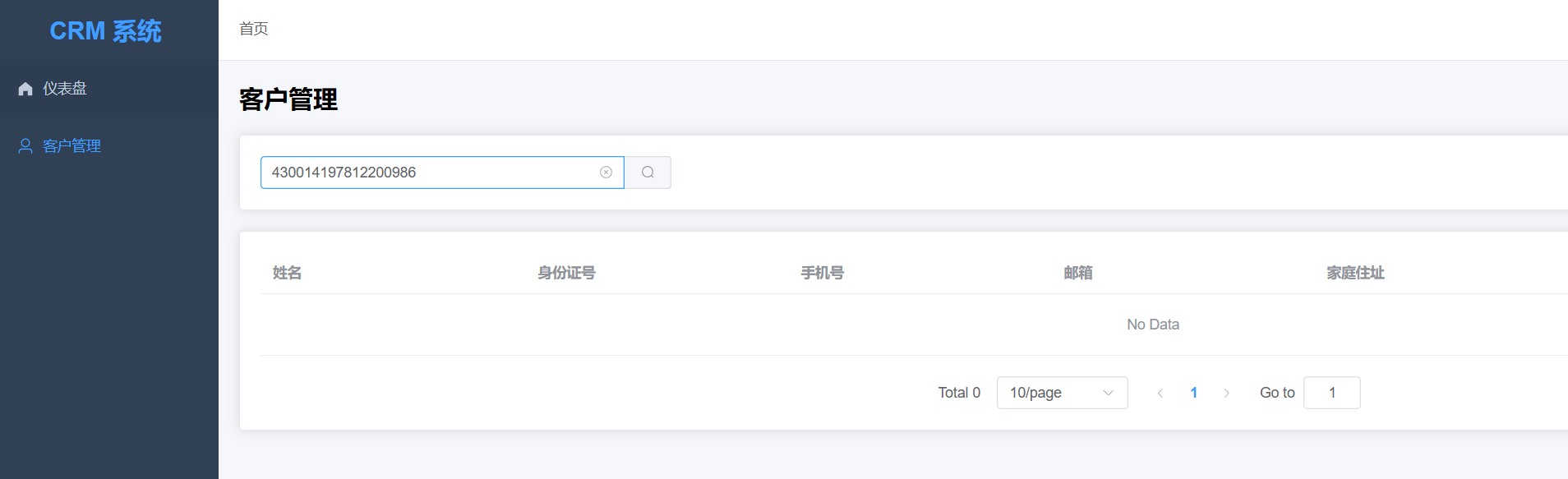This screenshot has width=1568, height=479.
Task: Click the 手机号 column header
Action: [x=822, y=273]
